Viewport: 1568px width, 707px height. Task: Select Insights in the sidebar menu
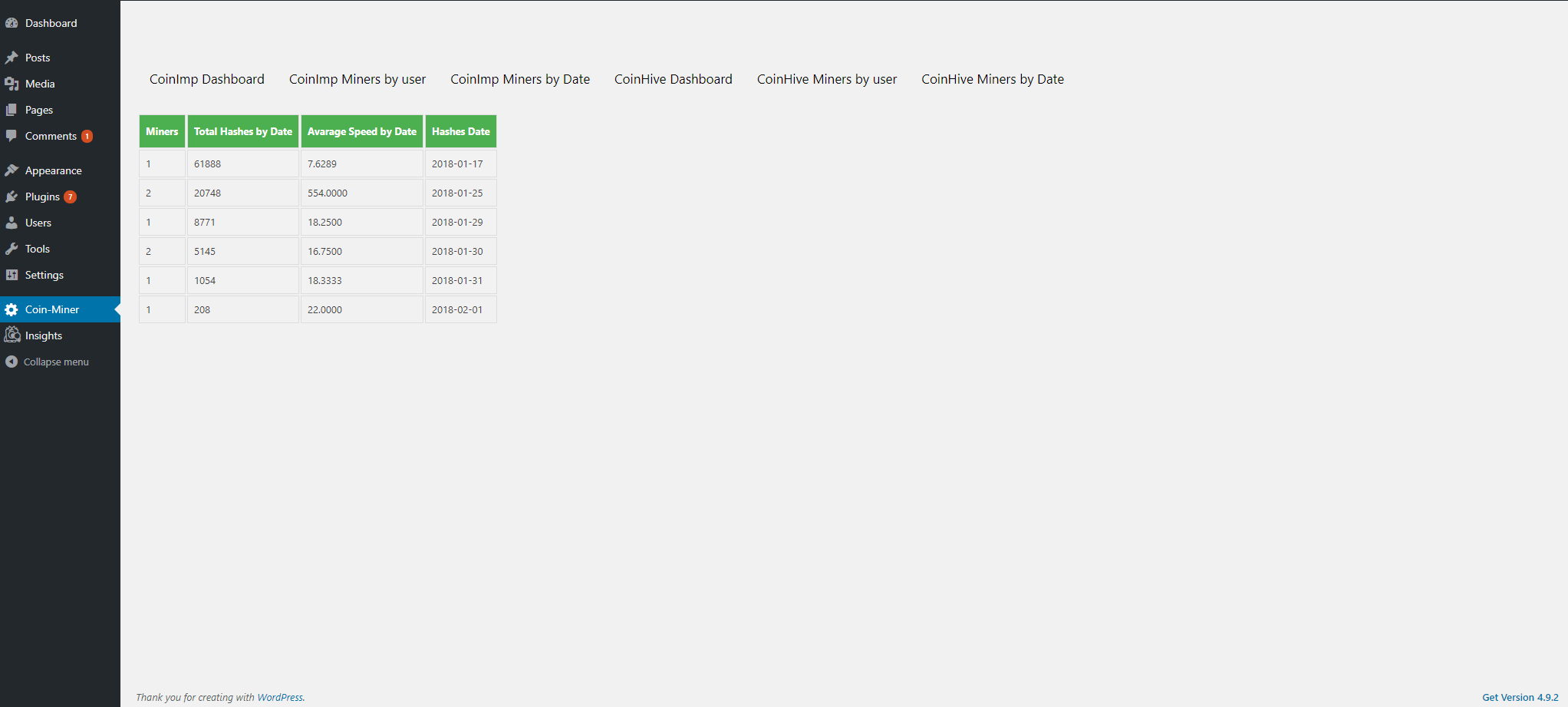click(60, 335)
